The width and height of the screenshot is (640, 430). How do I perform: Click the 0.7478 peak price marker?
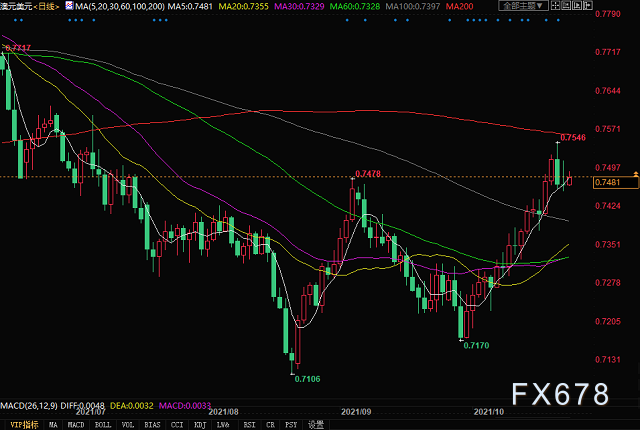(x=368, y=174)
